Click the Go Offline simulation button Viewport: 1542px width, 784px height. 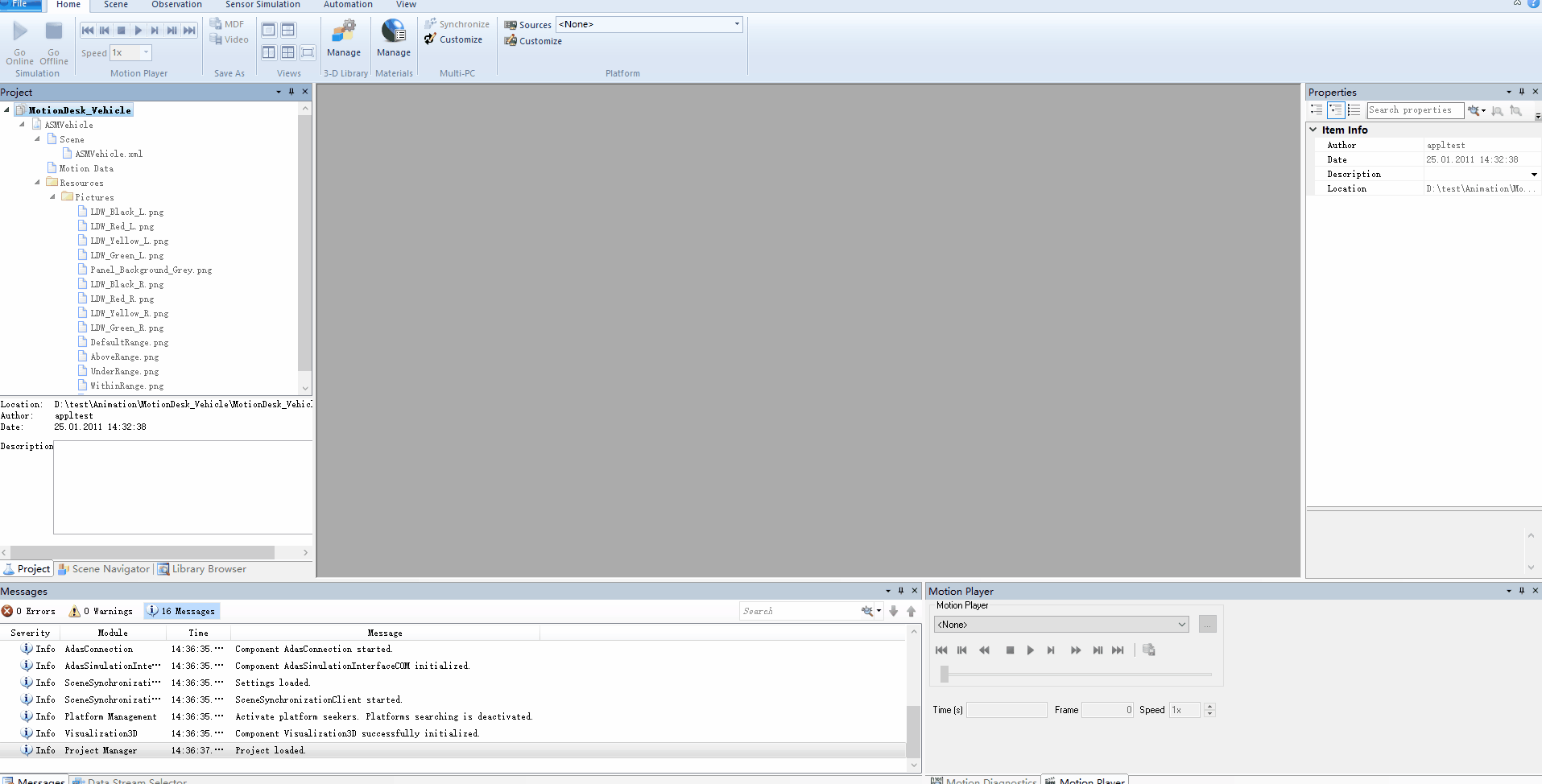(54, 43)
